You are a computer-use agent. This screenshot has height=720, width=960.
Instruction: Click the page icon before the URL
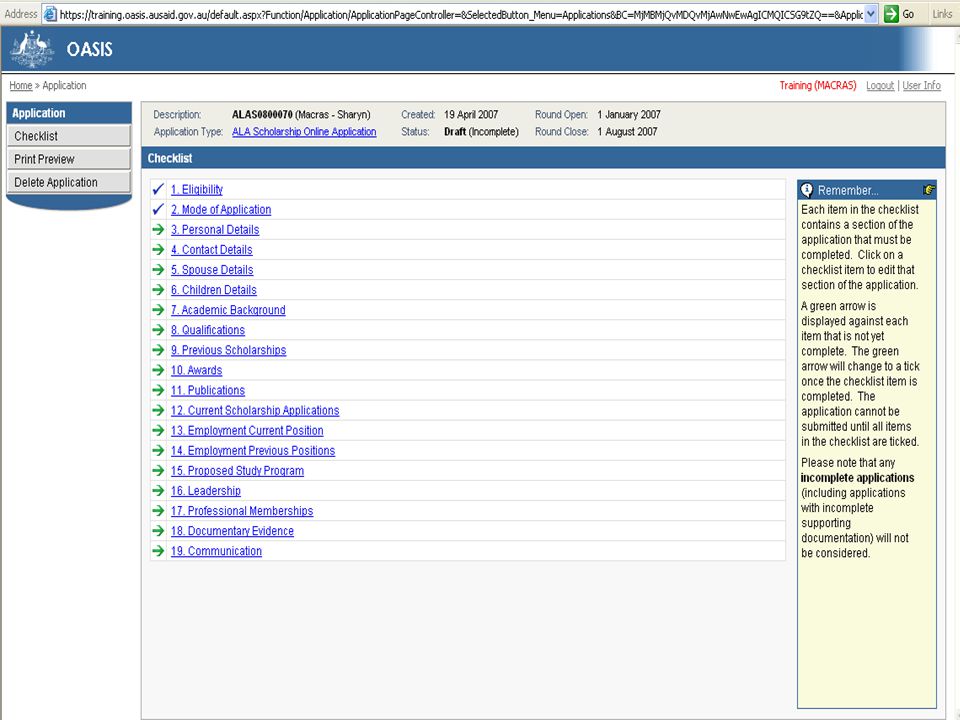(50, 13)
